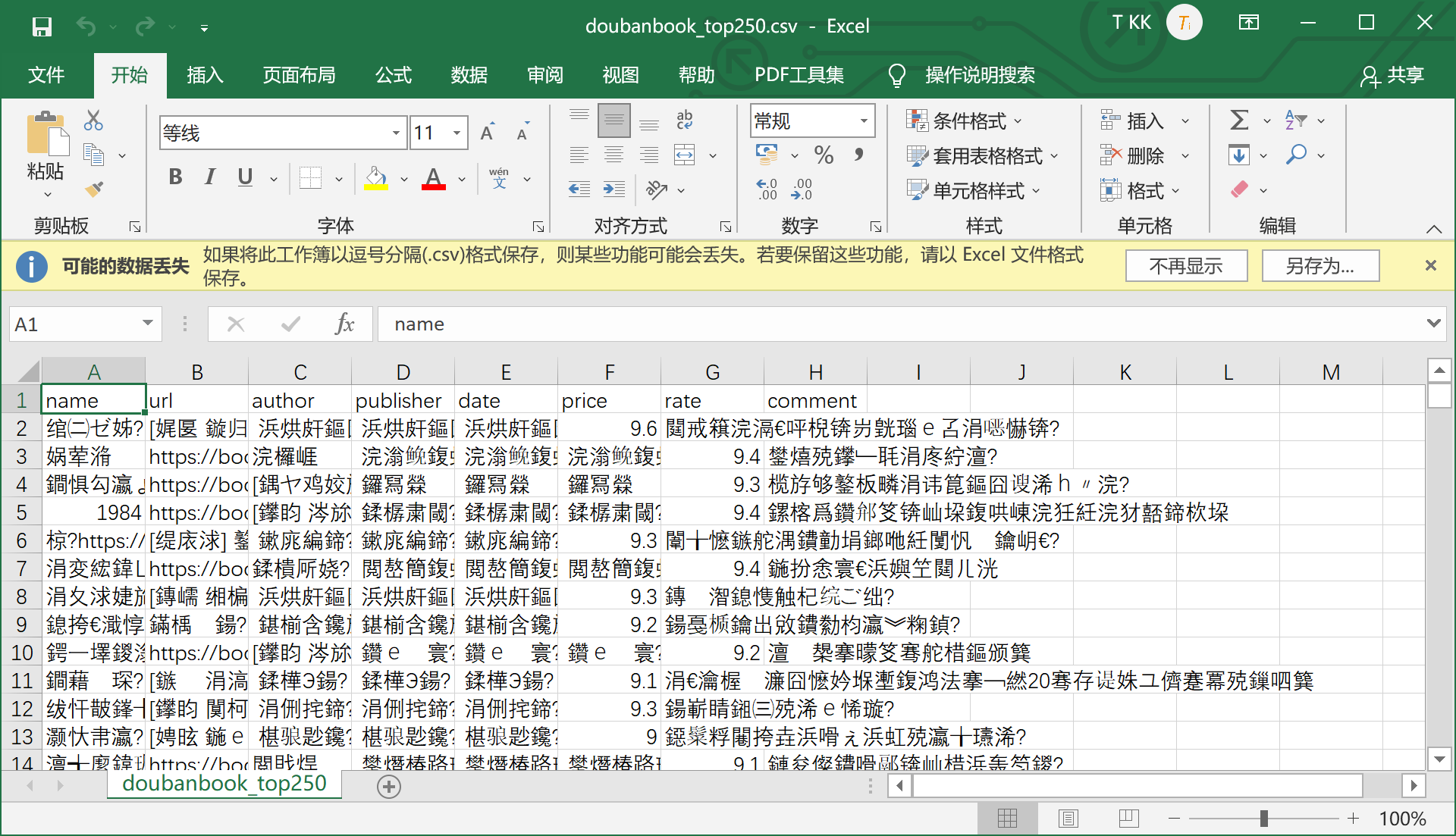
Task: Expand the formula bar chevron
Action: 1432,324
